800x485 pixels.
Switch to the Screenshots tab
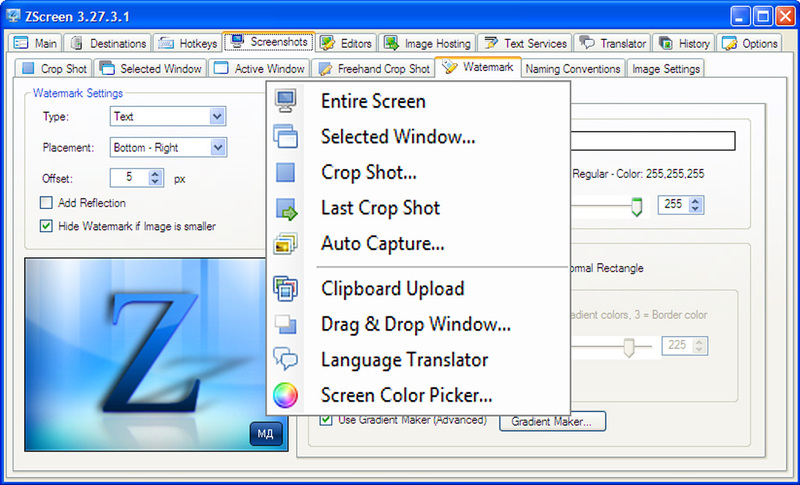[269, 42]
